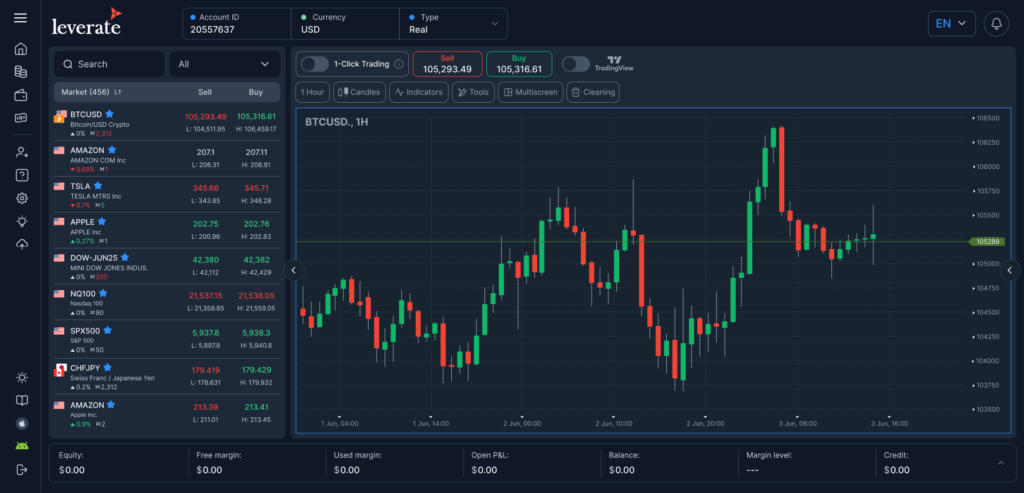Open settings gear in sidebar
The height and width of the screenshot is (493, 1024).
20,198
